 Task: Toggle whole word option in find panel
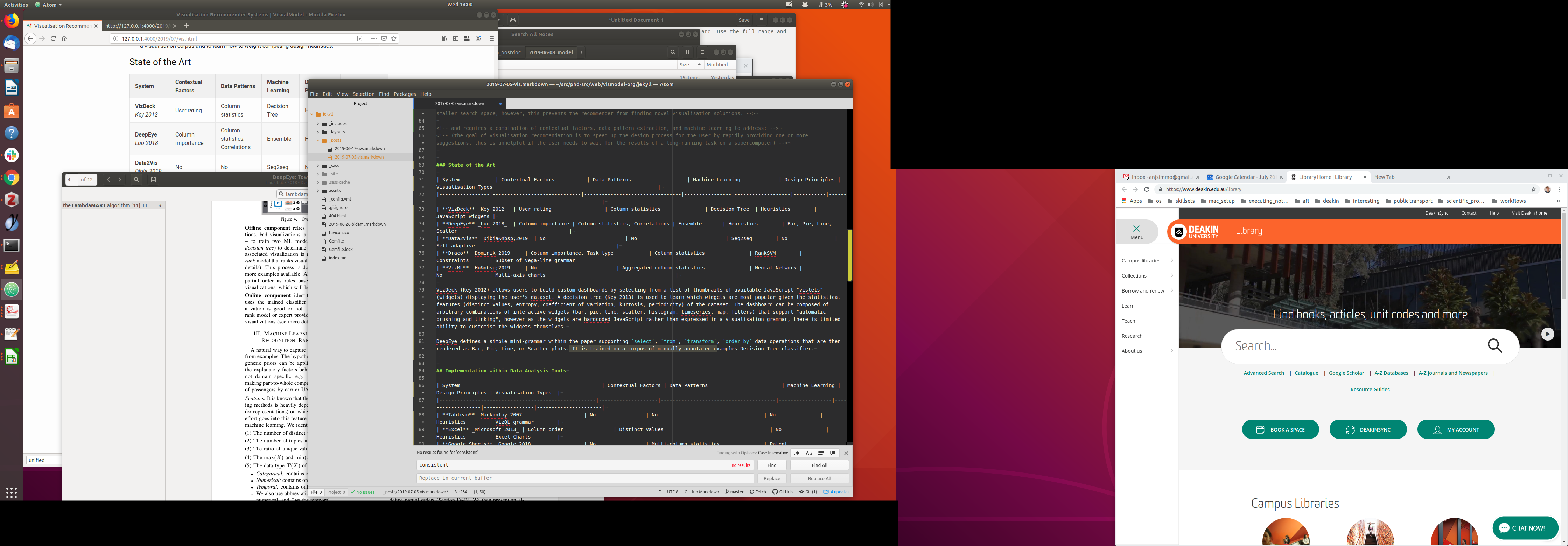[833, 453]
